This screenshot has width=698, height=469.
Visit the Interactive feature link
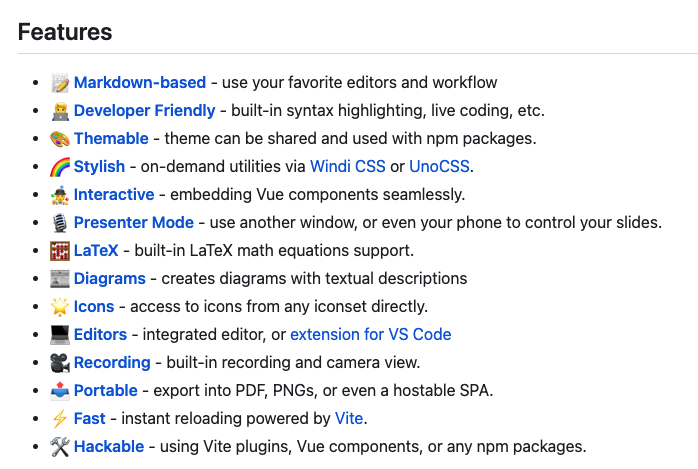(114, 195)
